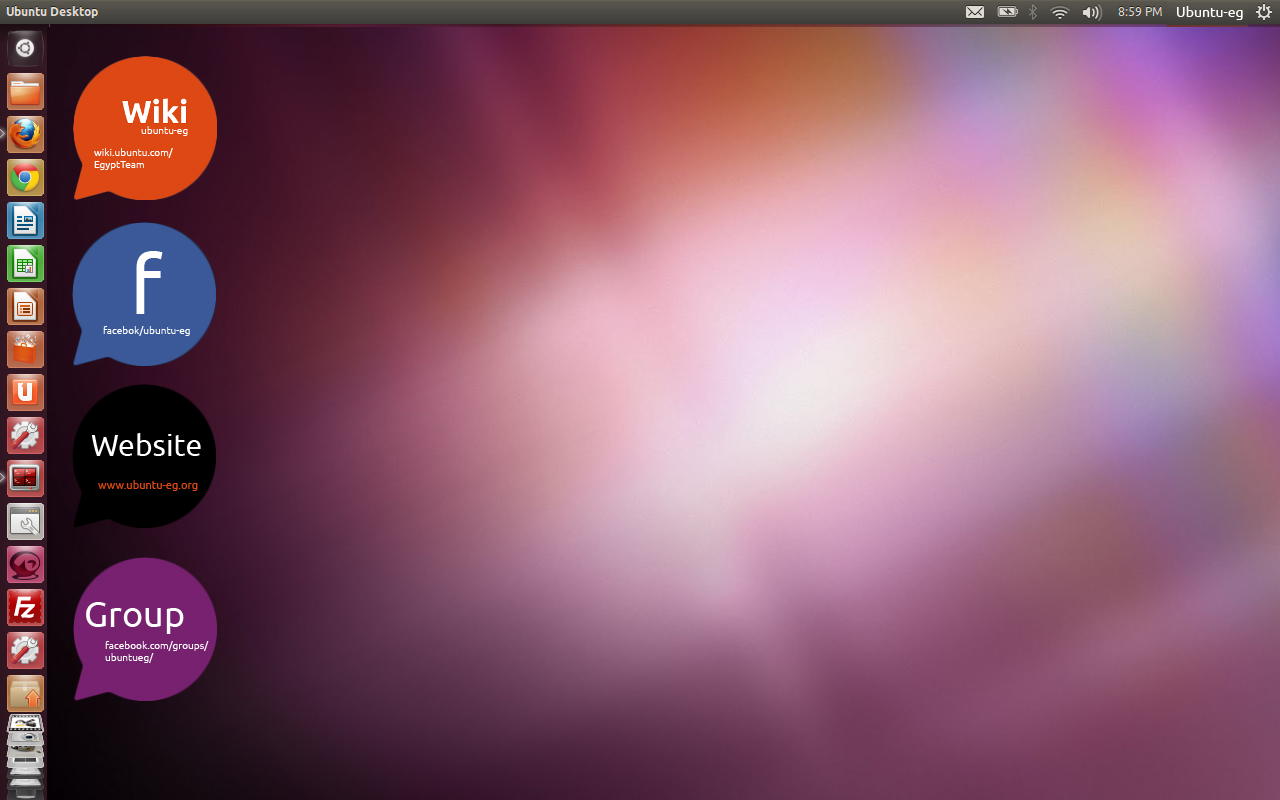The width and height of the screenshot is (1280, 800).
Task: Open Ubuntu Software Center shopping bag
Action: tap(25, 350)
